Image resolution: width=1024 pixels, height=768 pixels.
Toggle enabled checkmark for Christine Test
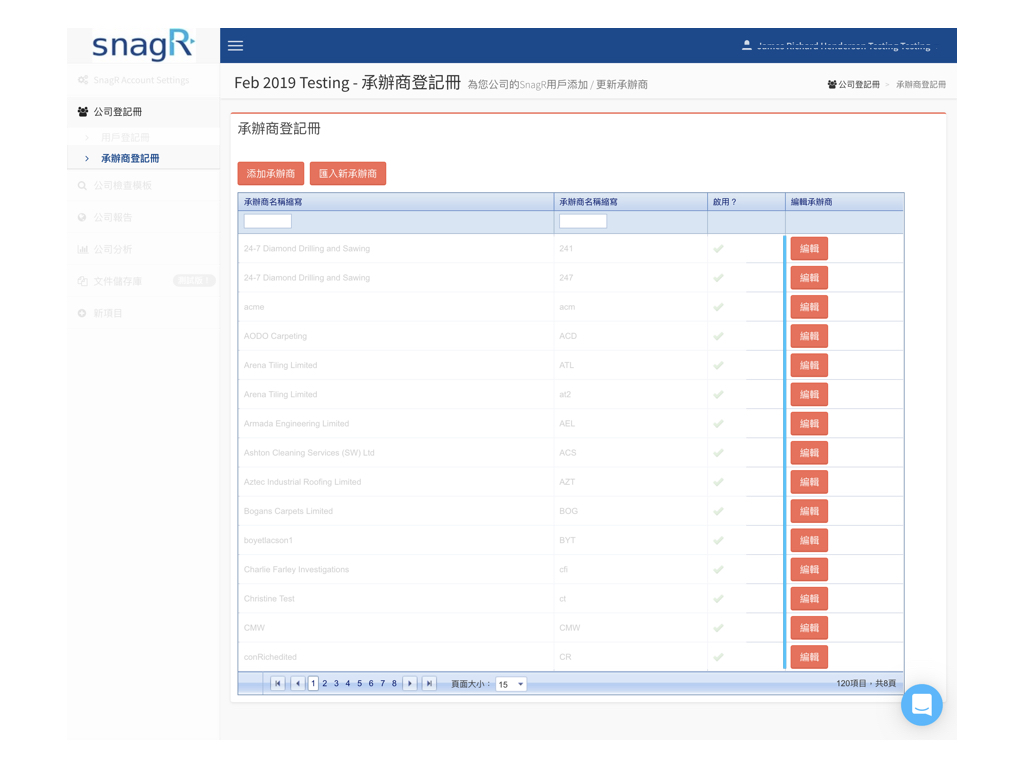pyautogui.click(x=718, y=599)
